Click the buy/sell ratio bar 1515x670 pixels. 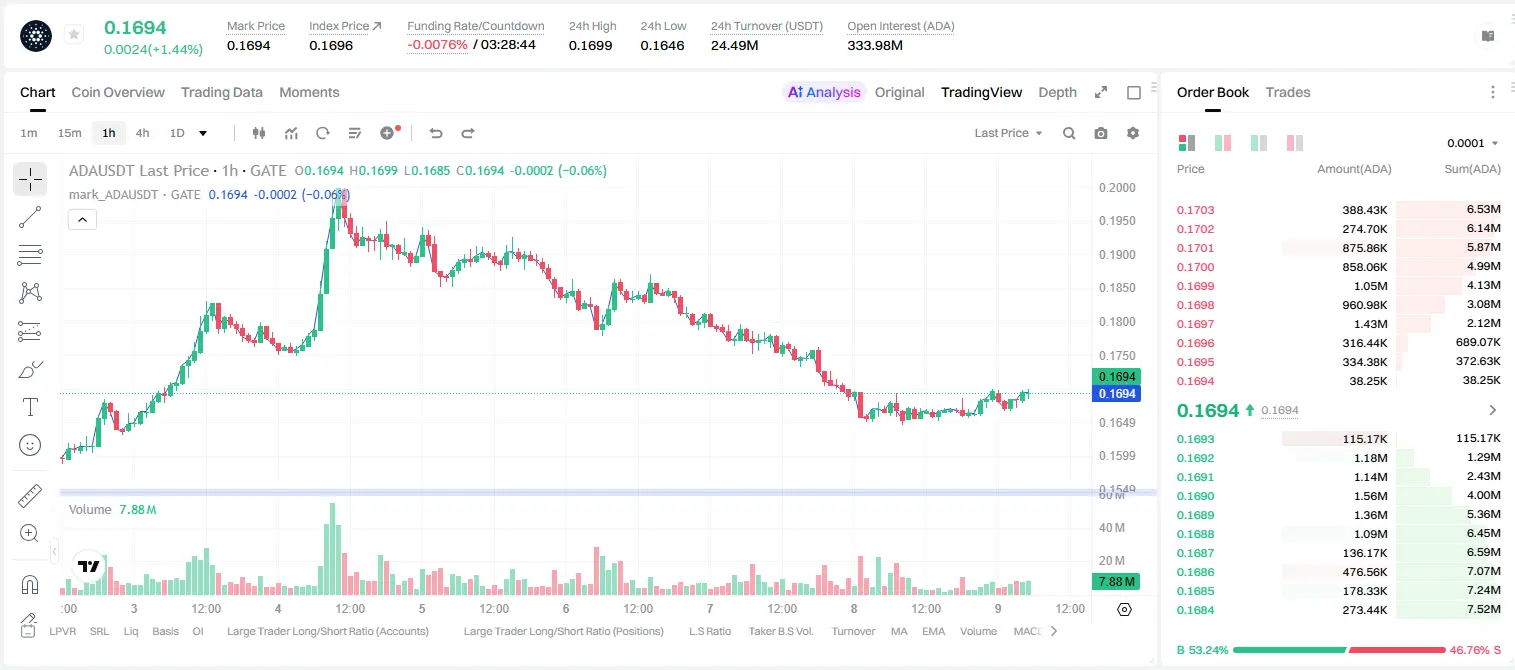[1339, 649]
